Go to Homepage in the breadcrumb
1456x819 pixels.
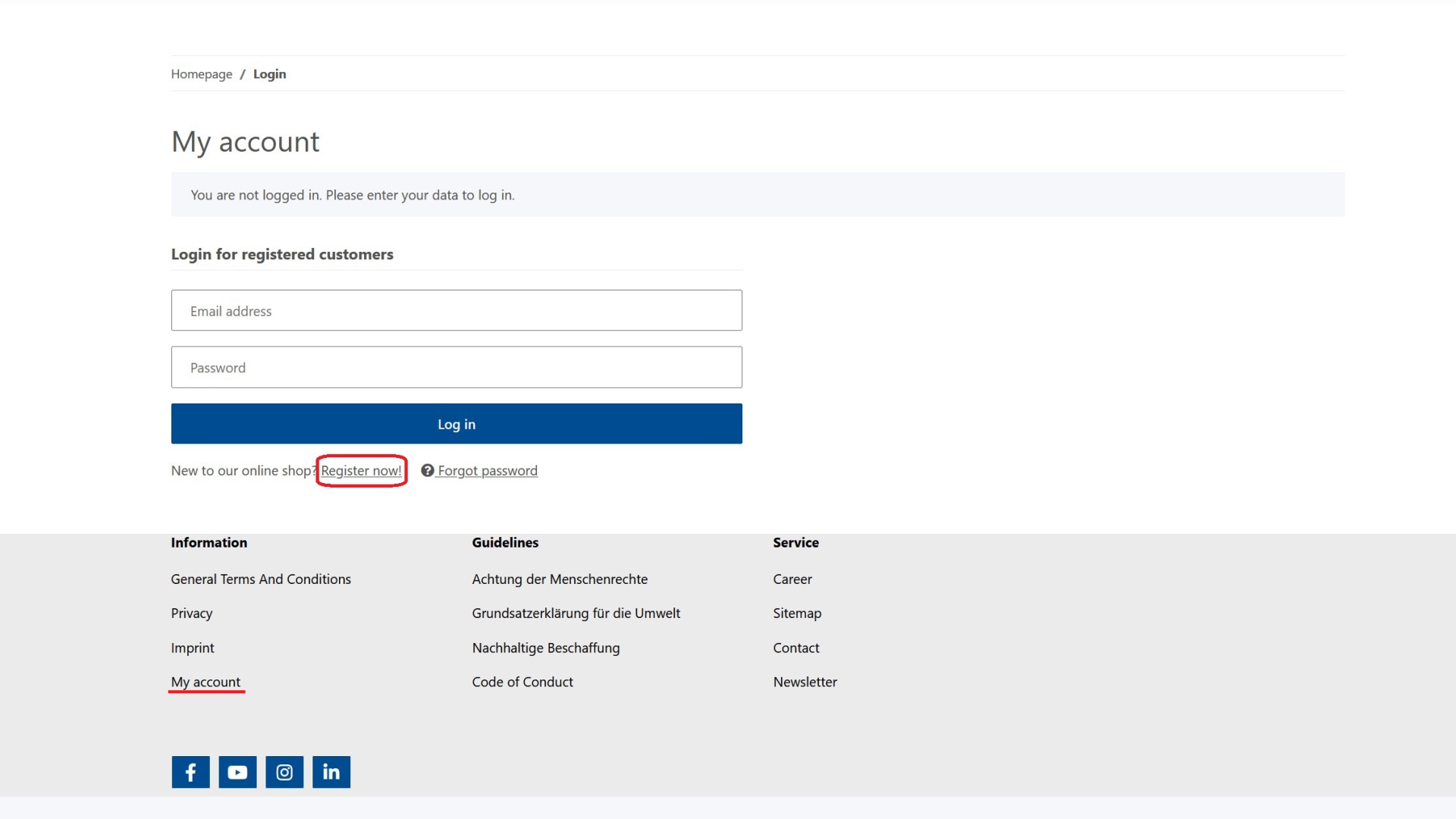(x=202, y=74)
